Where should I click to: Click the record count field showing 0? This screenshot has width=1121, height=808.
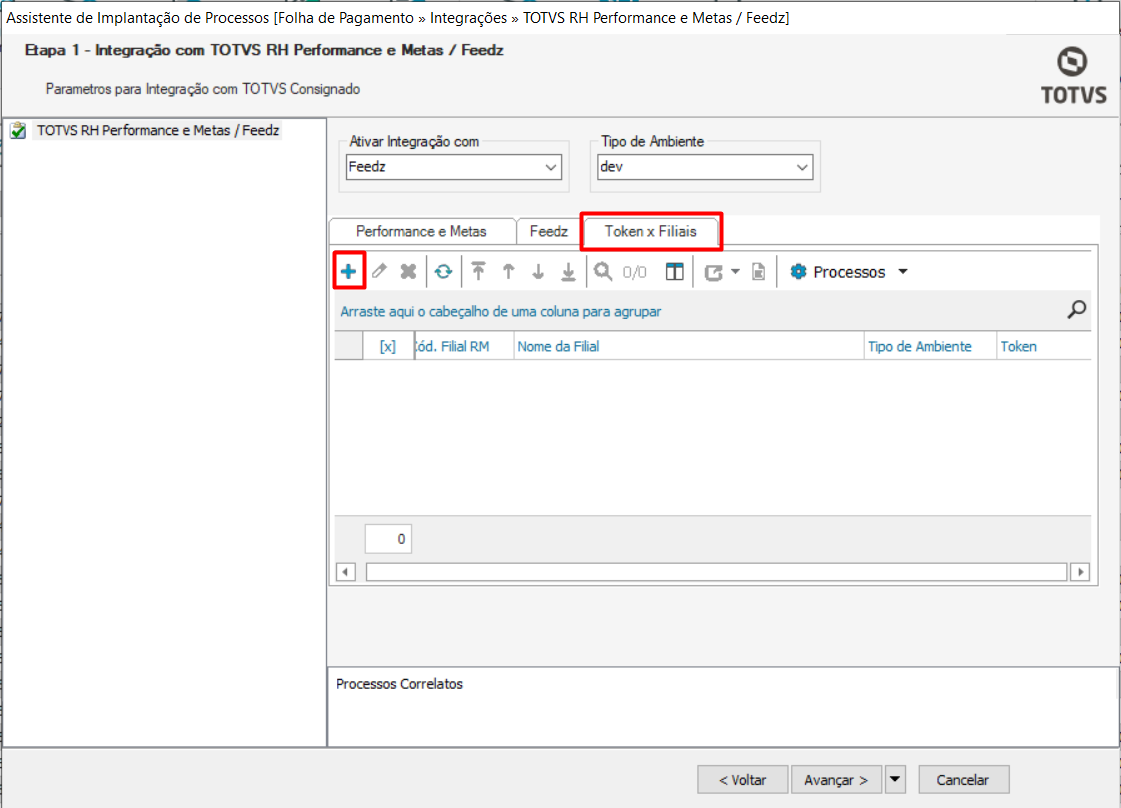388,538
